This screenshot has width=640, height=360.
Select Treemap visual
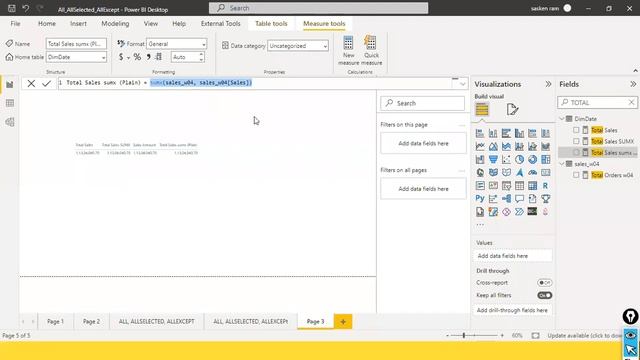pyautogui.click(x=545, y=159)
